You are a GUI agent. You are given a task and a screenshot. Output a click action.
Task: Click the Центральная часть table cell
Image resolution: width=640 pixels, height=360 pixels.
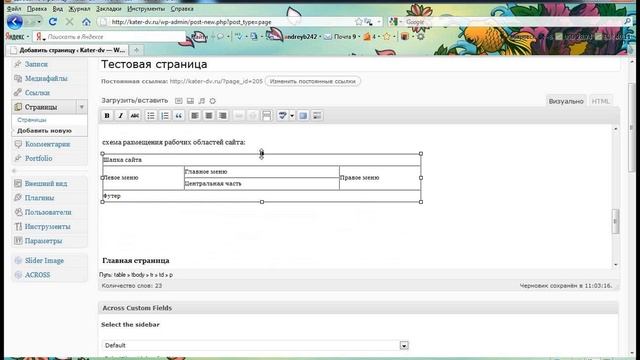point(262,184)
